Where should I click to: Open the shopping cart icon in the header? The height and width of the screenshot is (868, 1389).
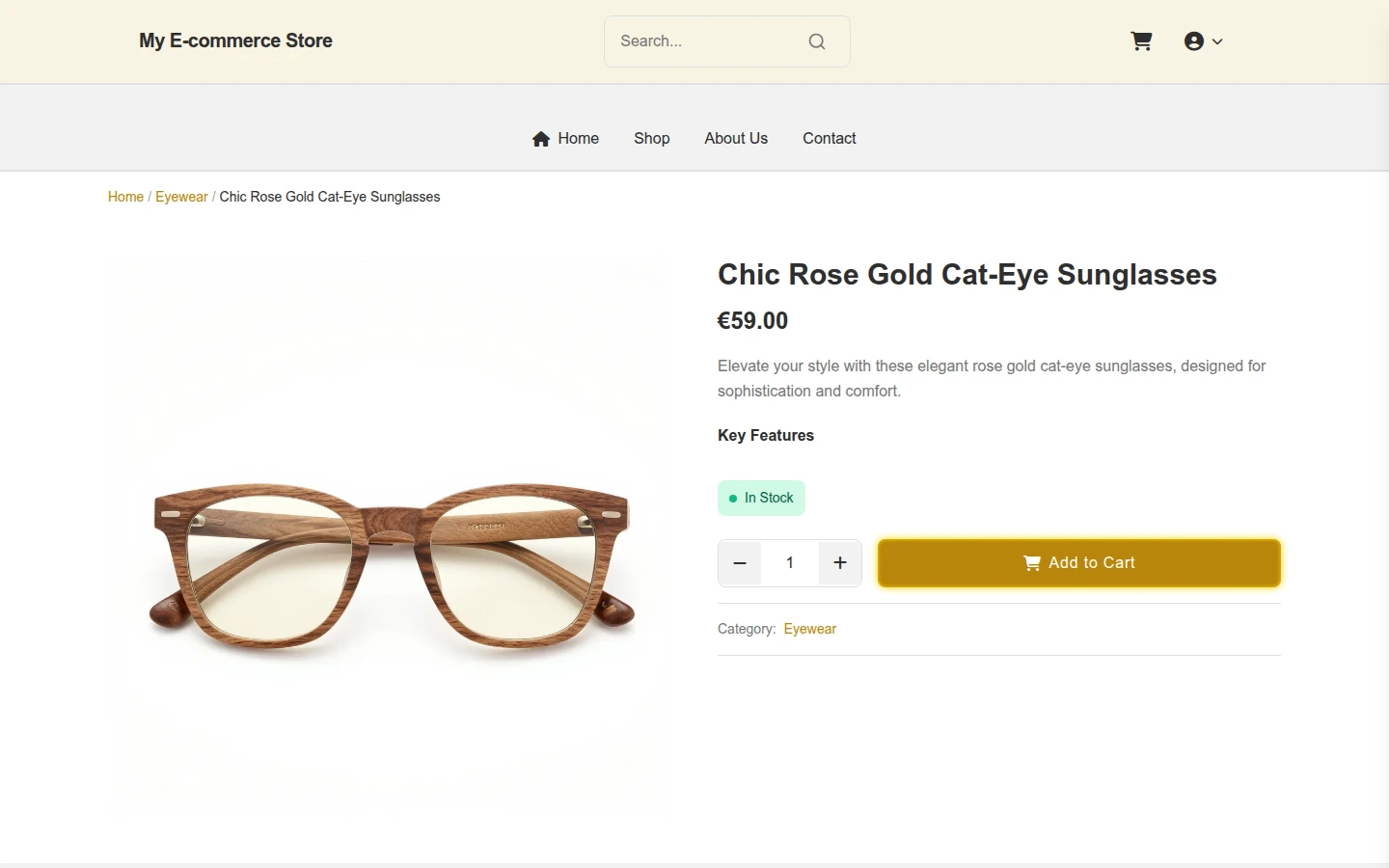(1141, 41)
